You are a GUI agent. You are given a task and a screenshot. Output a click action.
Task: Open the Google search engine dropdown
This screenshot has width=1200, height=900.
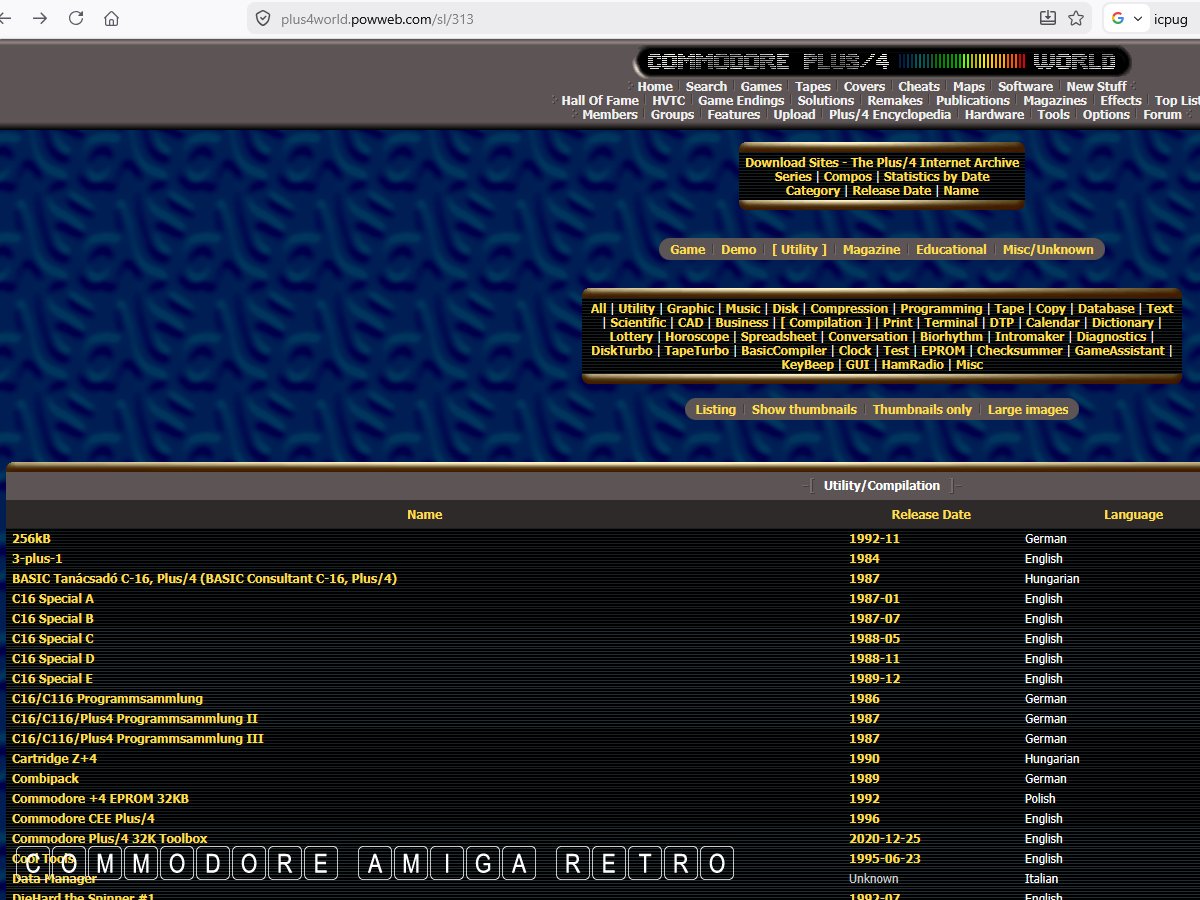(x=1127, y=18)
